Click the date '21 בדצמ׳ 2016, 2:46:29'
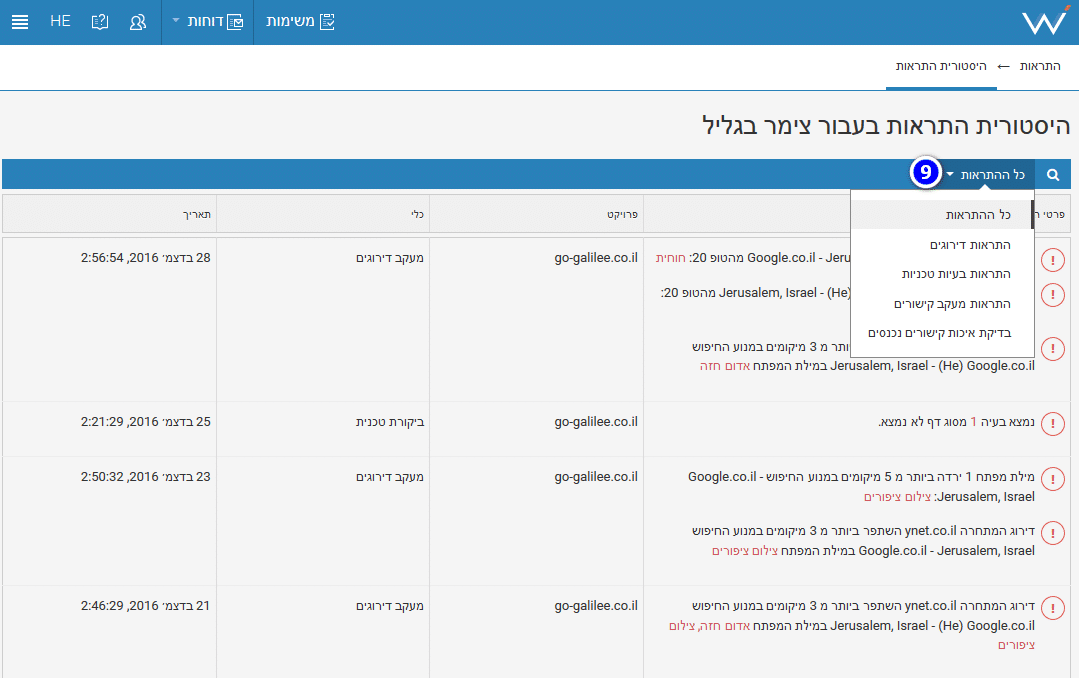This screenshot has width=1079, height=678. click(145, 606)
